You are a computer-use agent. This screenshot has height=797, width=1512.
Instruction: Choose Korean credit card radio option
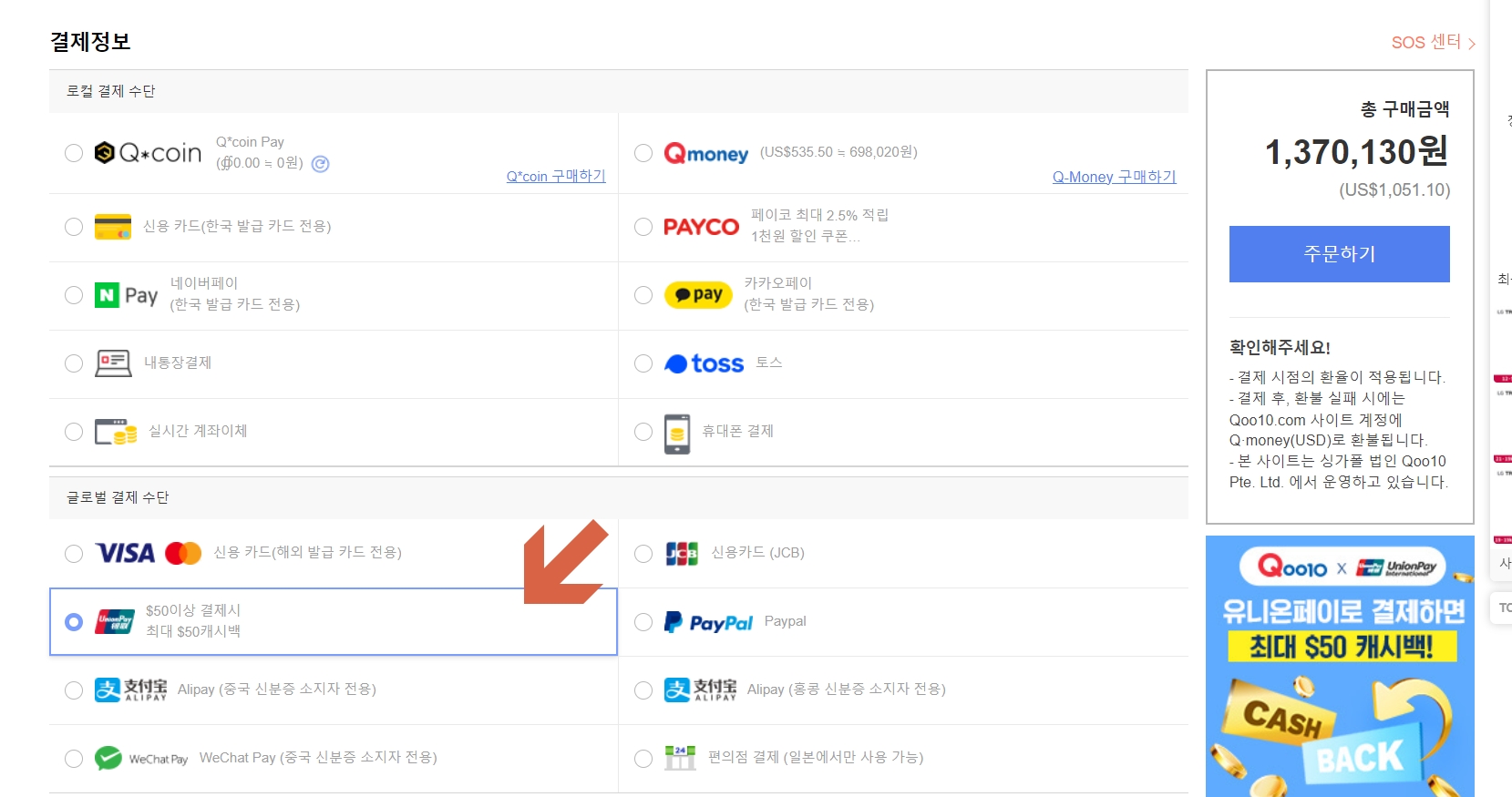(x=74, y=227)
